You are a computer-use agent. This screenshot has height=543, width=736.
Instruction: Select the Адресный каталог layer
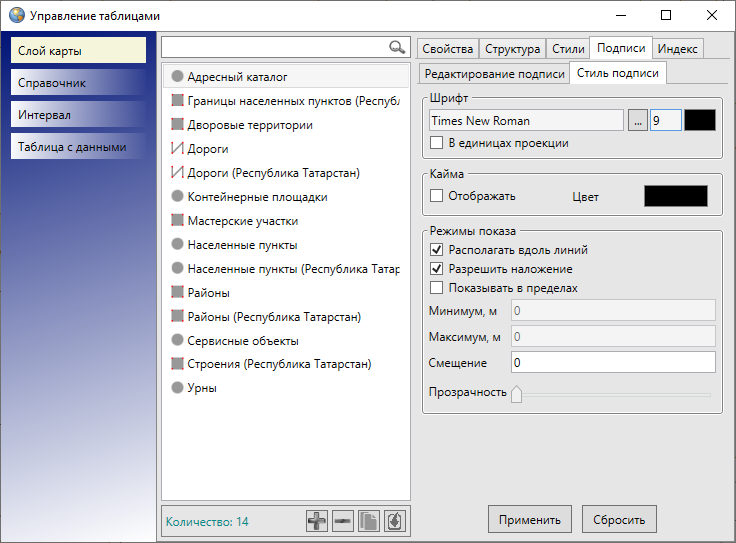pos(236,76)
